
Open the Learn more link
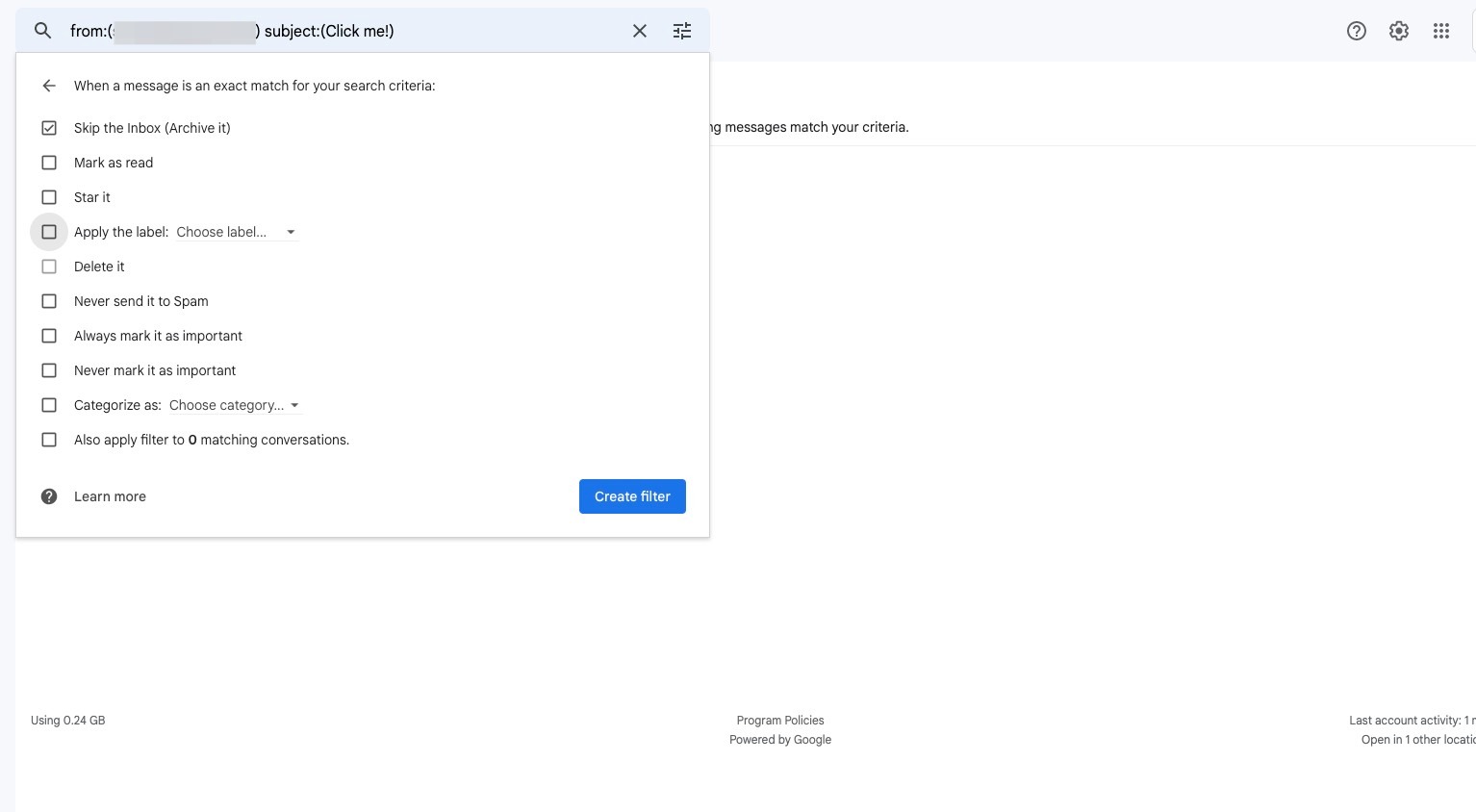pyautogui.click(x=110, y=496)
